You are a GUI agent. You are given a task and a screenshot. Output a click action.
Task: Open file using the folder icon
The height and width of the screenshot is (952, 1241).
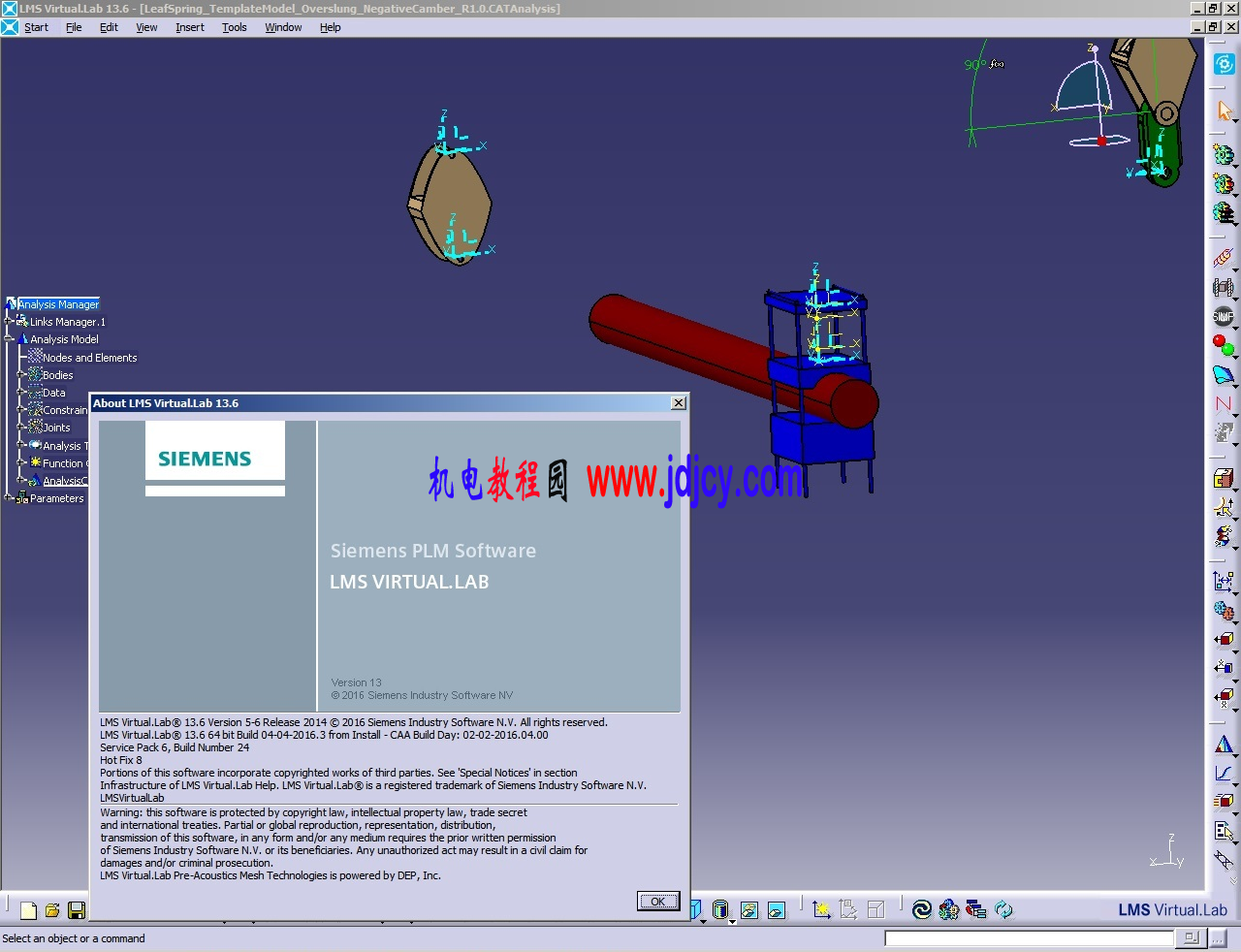pos(52,910)
